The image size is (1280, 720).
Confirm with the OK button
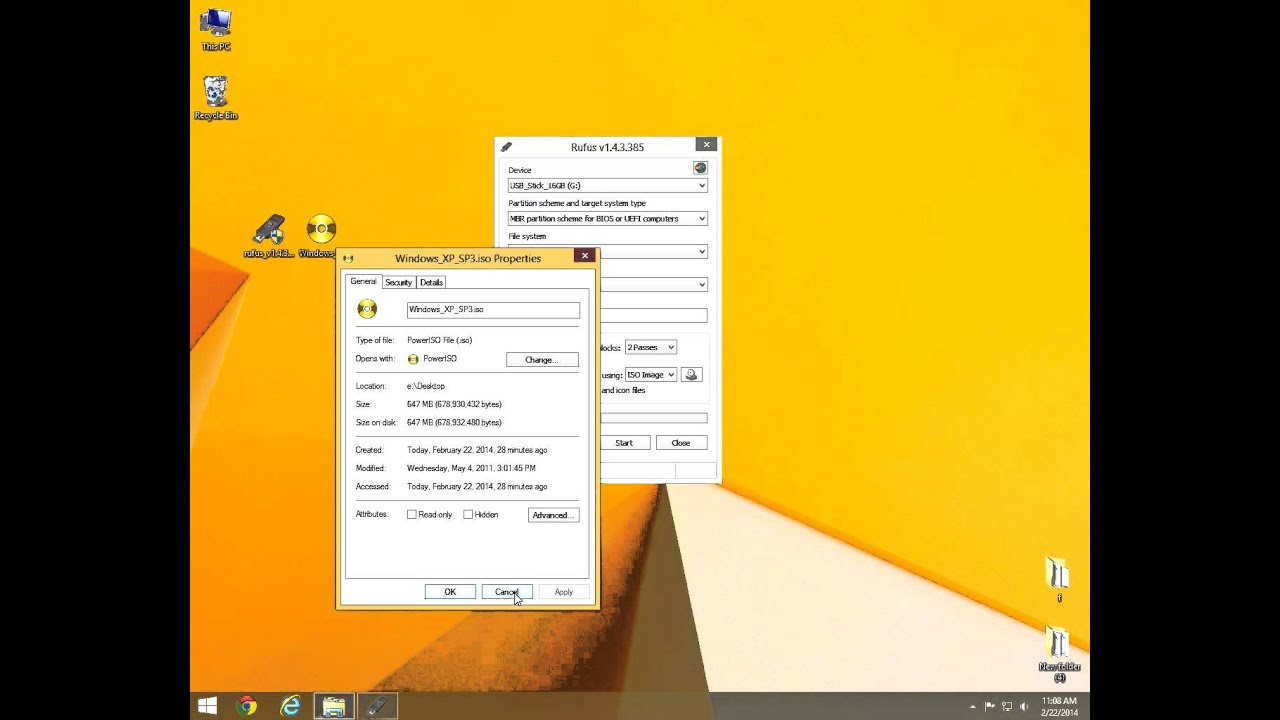(x=450, y=592)
